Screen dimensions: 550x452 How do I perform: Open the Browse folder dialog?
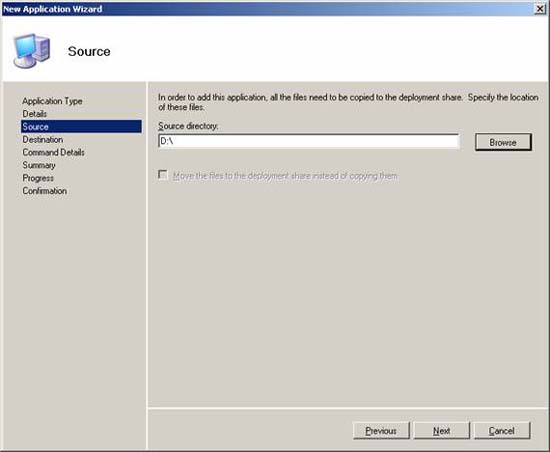(x=503, y=142)
